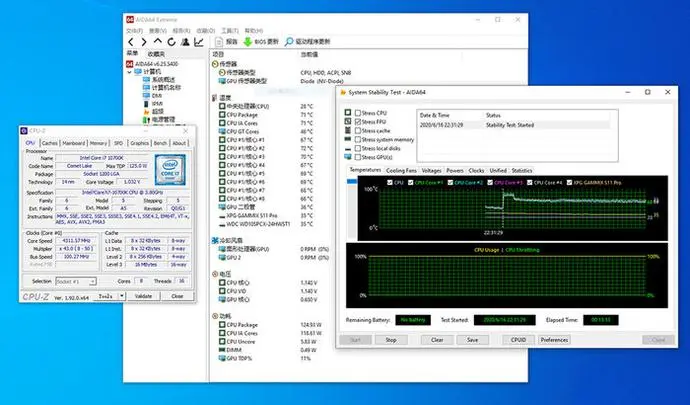Click the CPUID button in Stability Test
Viewport: 690px width, 405px height.
tap(519, 340)
